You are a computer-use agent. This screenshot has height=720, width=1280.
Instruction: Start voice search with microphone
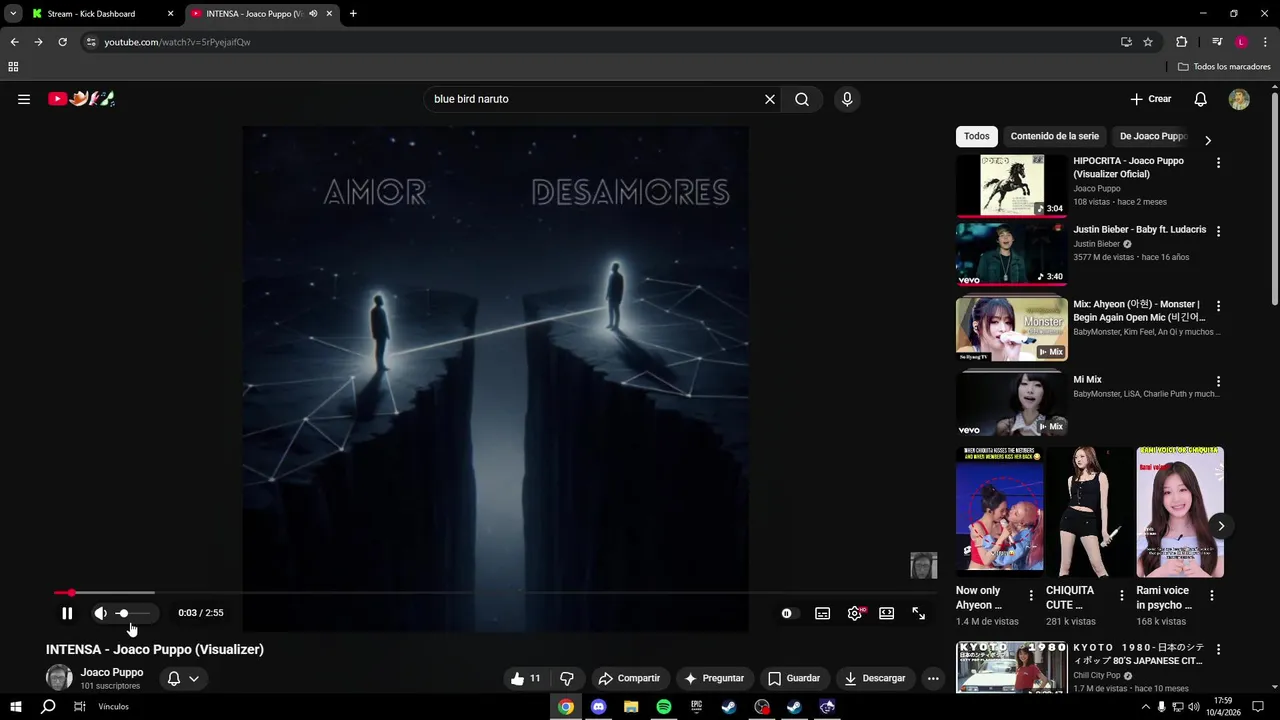(x=847, y=99)
